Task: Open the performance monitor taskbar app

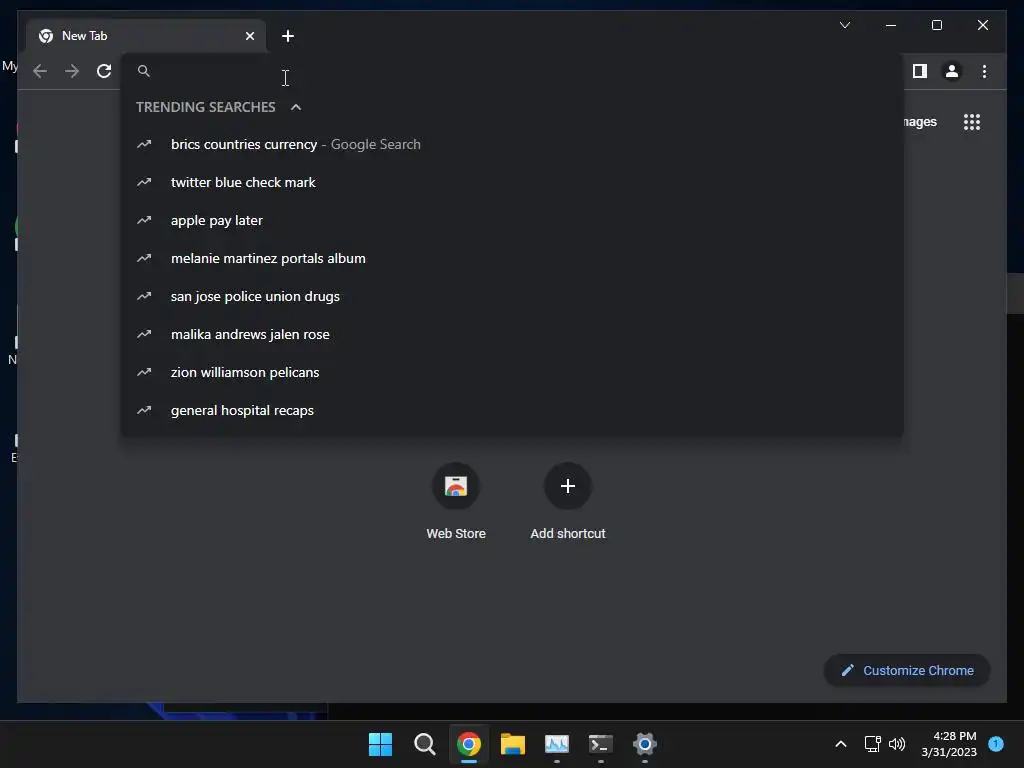Action: [x=556, y=744]
